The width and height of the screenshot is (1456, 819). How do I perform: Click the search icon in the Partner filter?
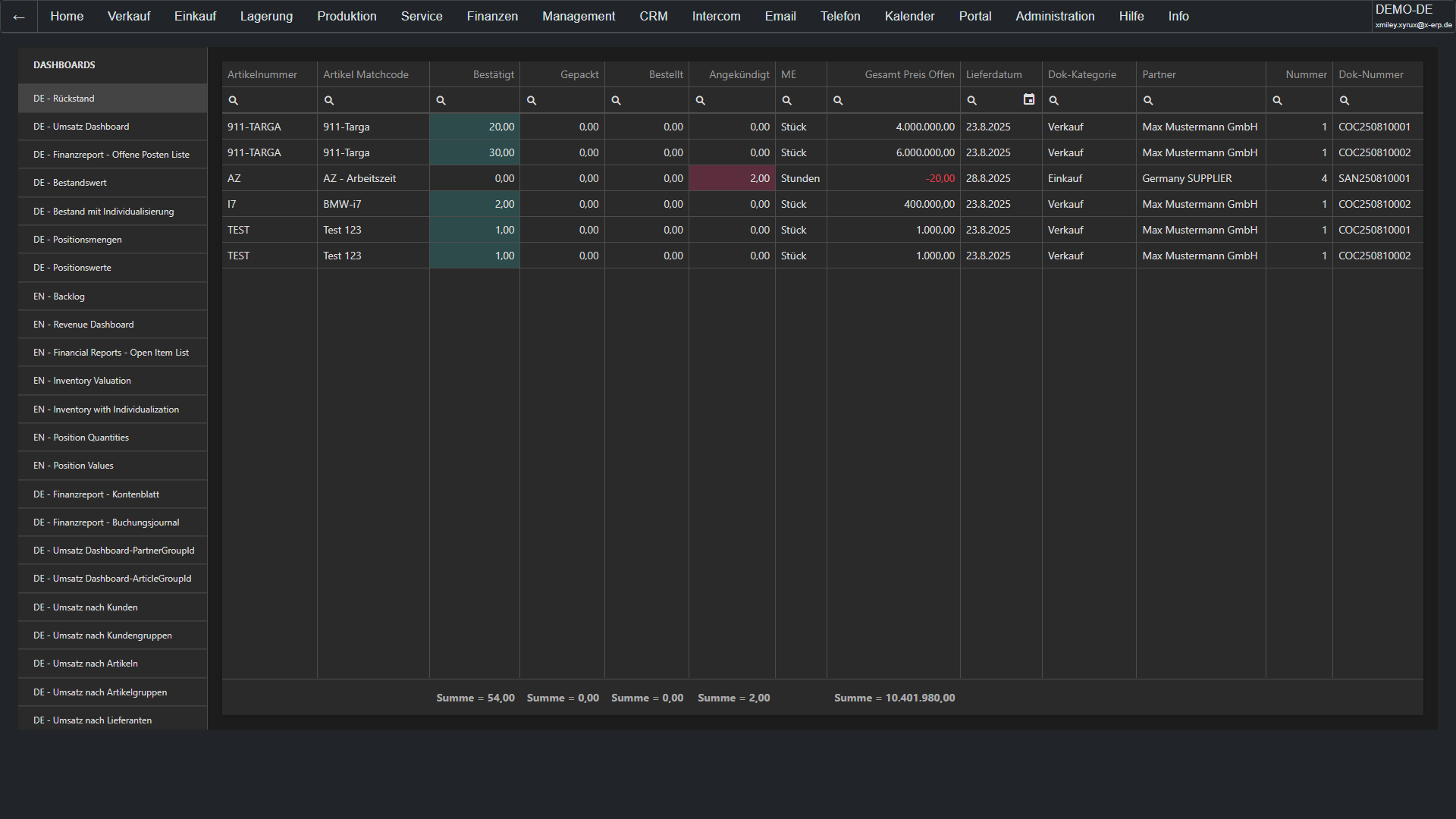click(x=1148, y=100)
